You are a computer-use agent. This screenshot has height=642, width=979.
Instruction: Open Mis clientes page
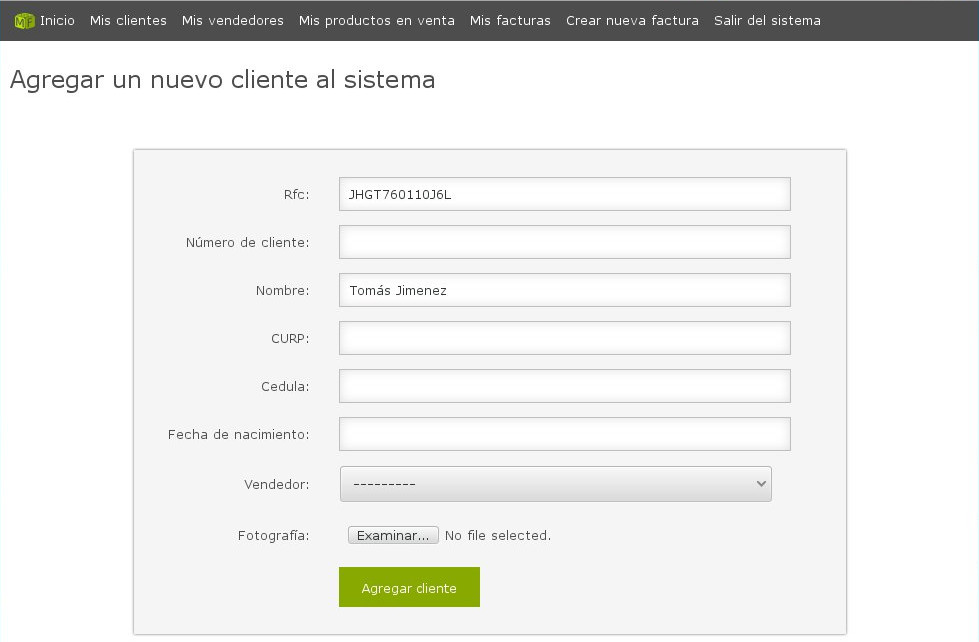pyautogui.click(x=127, y=19)
